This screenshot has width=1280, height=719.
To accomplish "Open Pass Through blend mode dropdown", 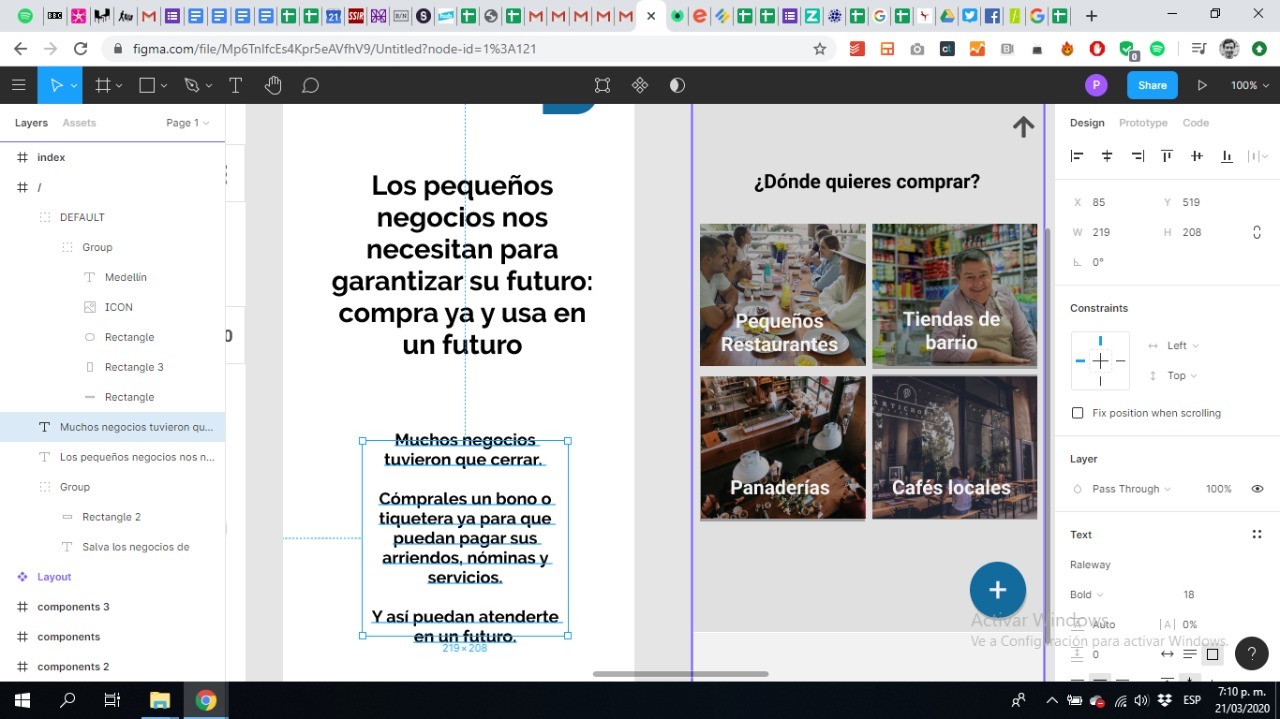I will (x=1132, y=489).
